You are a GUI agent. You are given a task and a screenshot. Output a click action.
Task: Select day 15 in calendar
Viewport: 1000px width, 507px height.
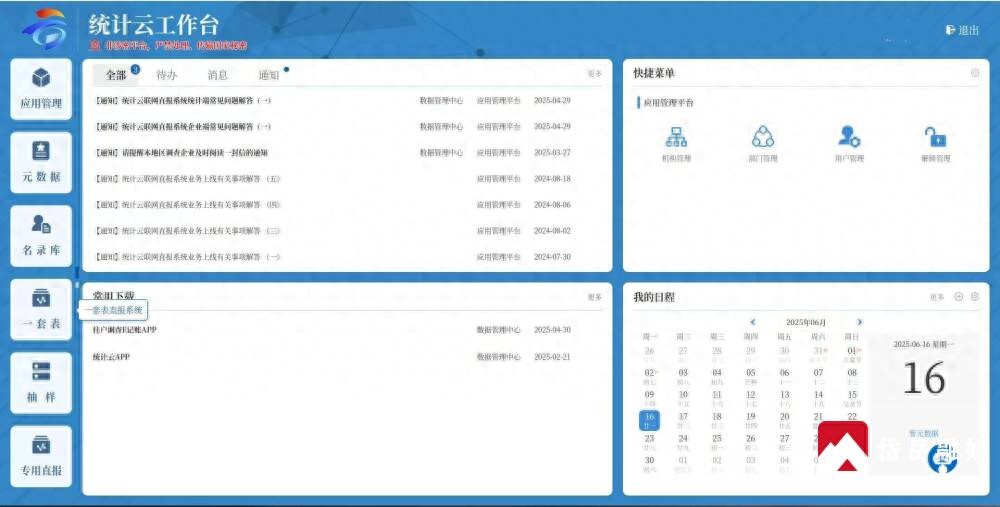(852, 399)
